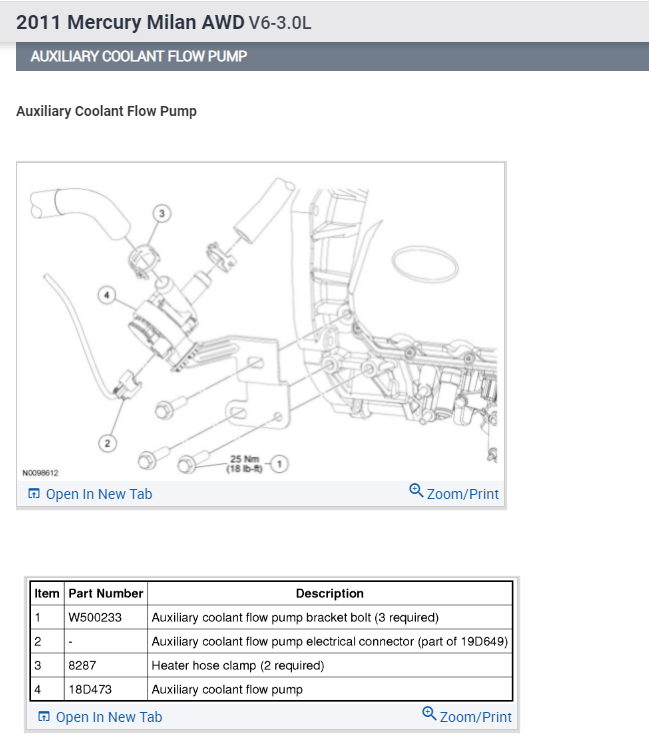Click callout number 1 near the torque spec

click(x=280, y=464)
